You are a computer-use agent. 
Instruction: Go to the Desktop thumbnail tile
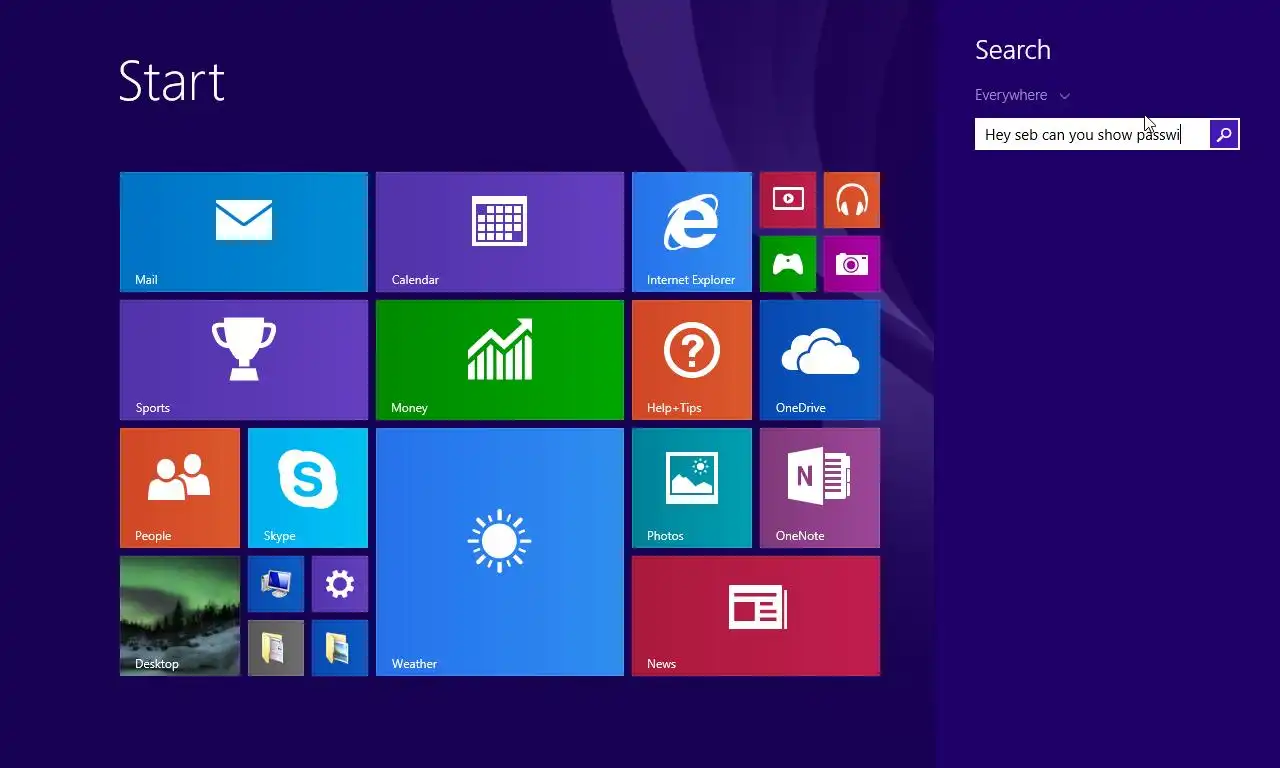point(180,616)
